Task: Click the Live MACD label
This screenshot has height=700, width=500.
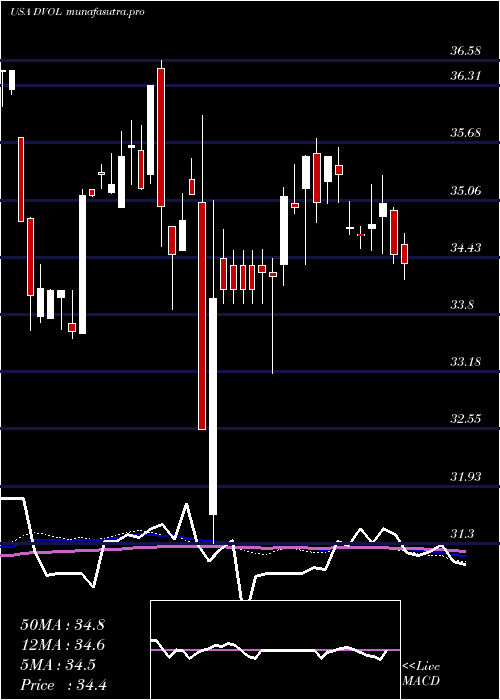Action: (x=421, y=674)
